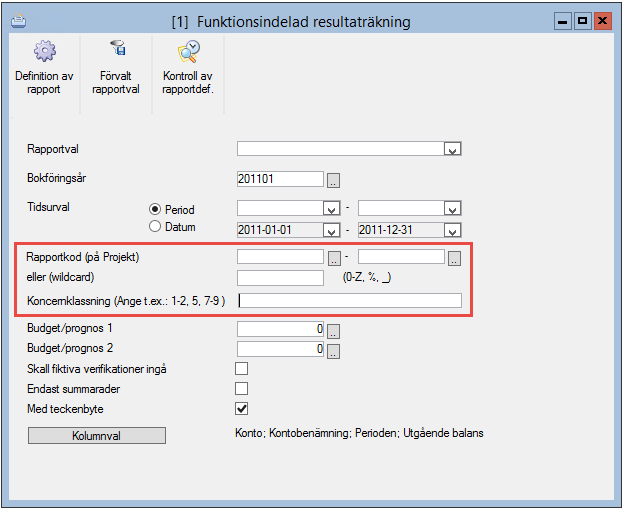Open Kontroll av rapportdef. tool
This screenshot has height=508, width=623.
(188, 68)
